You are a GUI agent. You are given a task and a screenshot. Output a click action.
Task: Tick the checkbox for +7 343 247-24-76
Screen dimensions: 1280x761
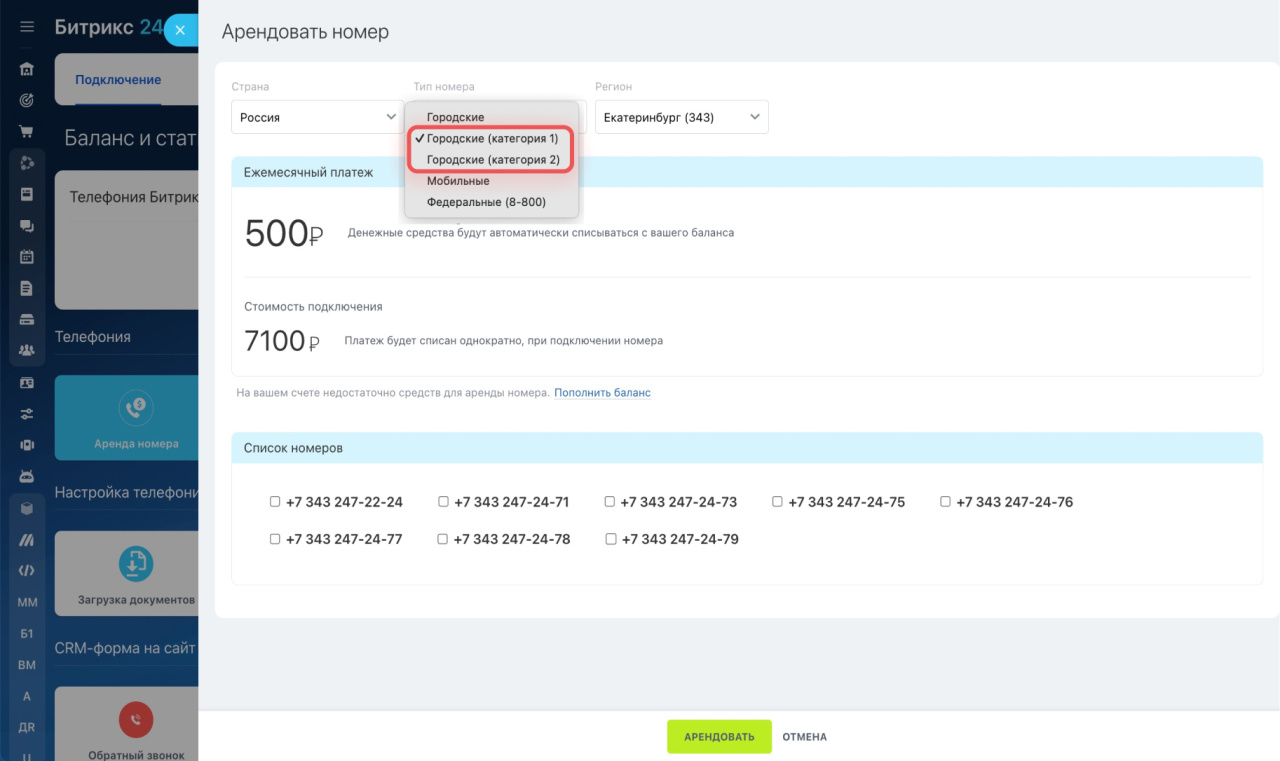(x=946, y=502)
